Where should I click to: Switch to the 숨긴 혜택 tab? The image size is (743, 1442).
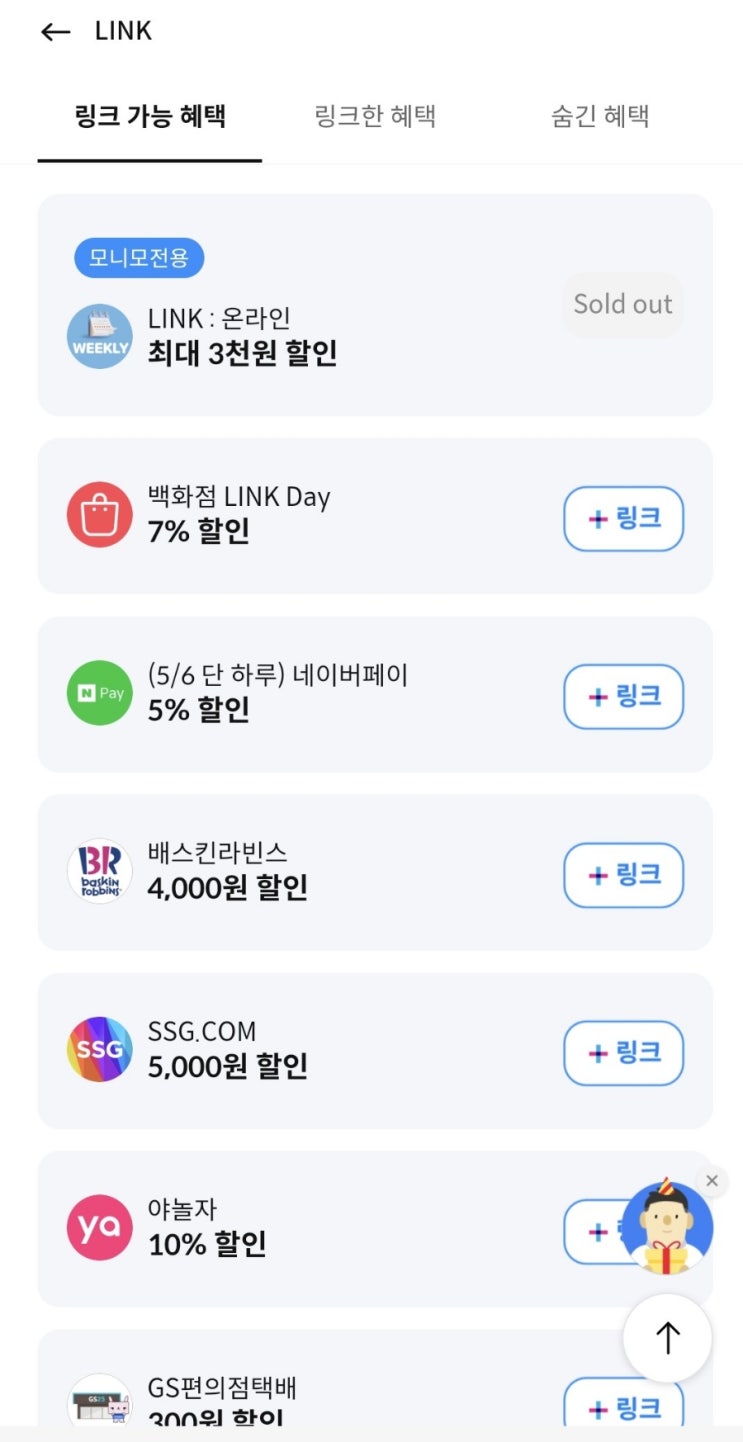[600, 116]
